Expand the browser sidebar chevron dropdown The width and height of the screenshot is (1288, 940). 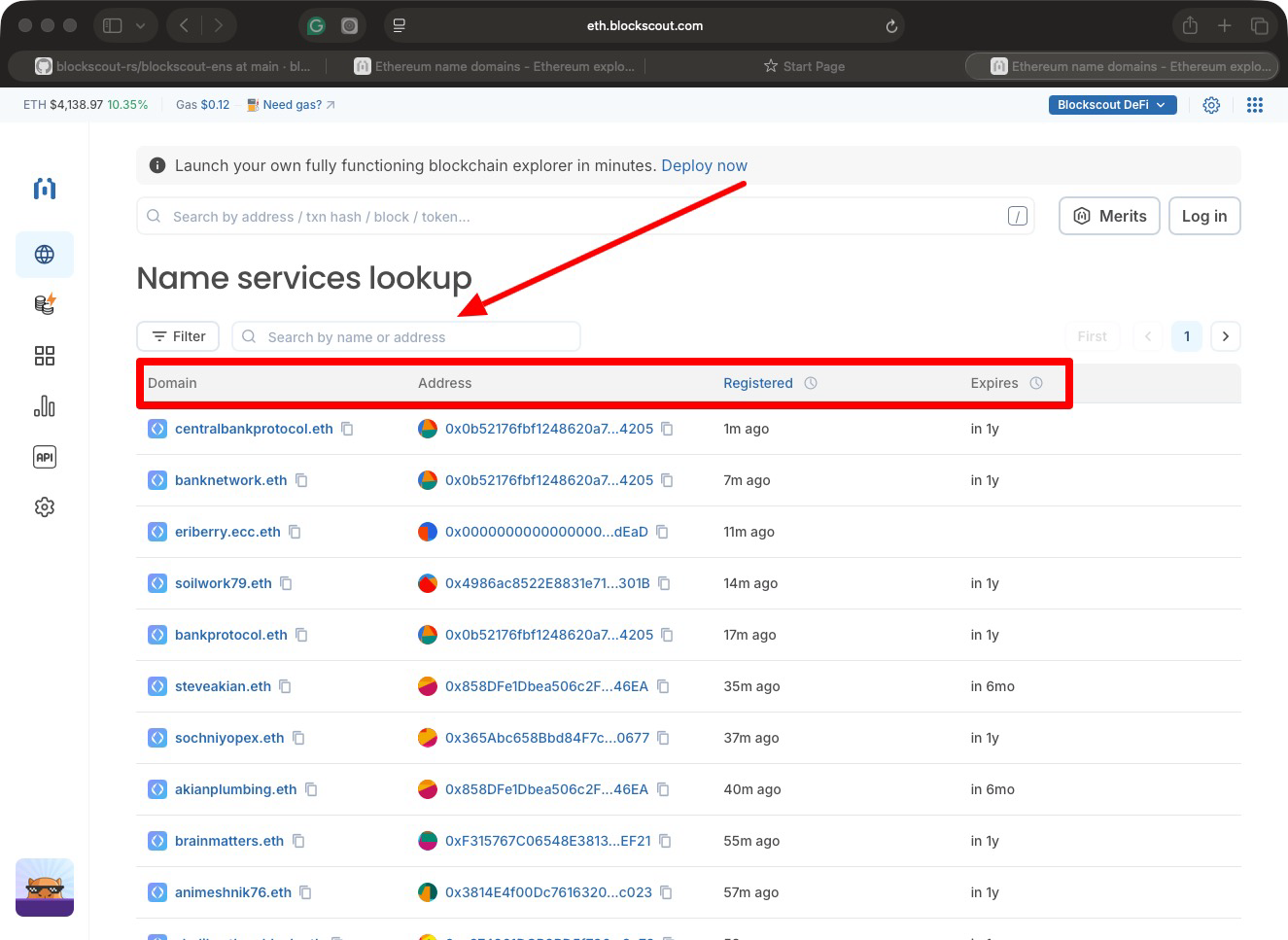click(x=139, y=24)
